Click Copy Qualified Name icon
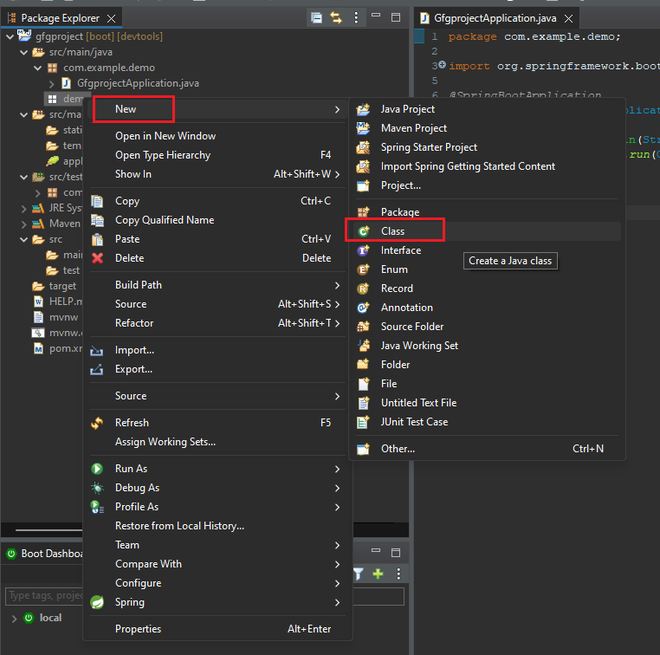This screenshot has height=655, width=660. pos(97,220)
